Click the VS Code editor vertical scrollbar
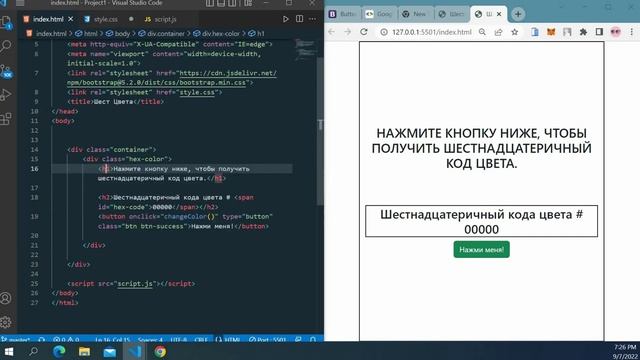Screen dimensions: 640x360 tap(320, 131)
